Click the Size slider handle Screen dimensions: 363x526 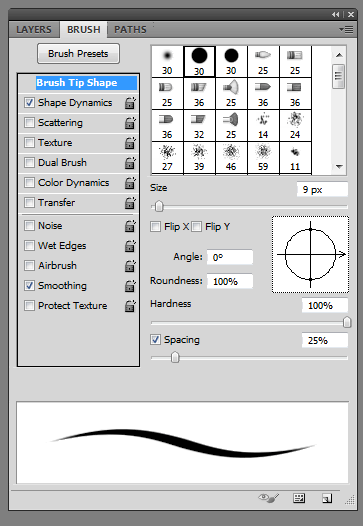[x=159, y=206]
